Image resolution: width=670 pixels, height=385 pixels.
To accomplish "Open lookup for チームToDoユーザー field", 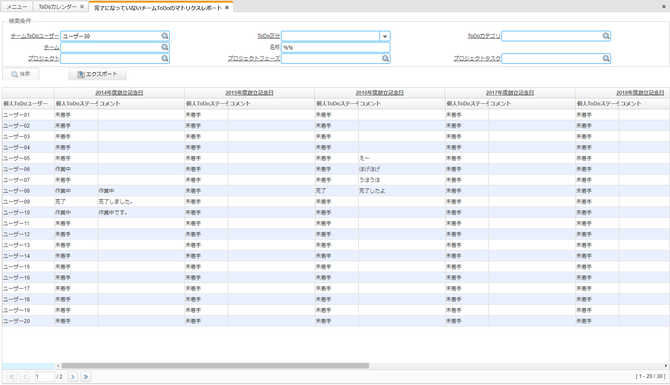I will click(165, 36).
